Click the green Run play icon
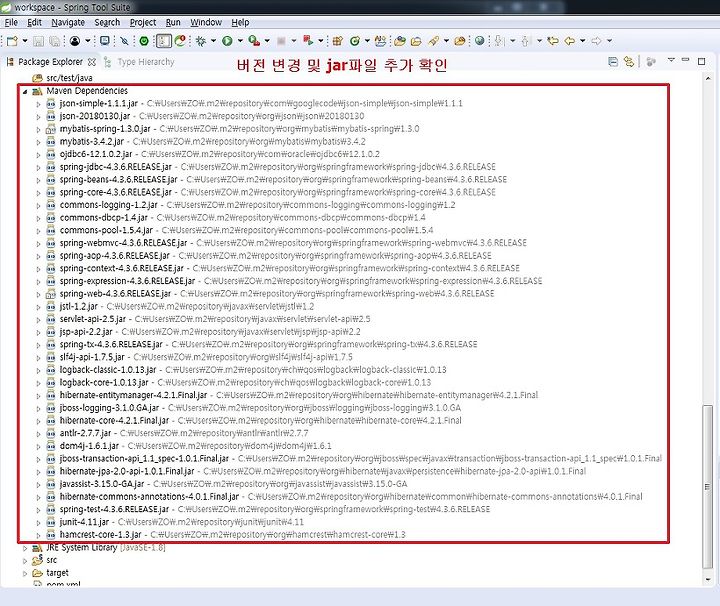The image size is (720, 606). click(227, 41)
